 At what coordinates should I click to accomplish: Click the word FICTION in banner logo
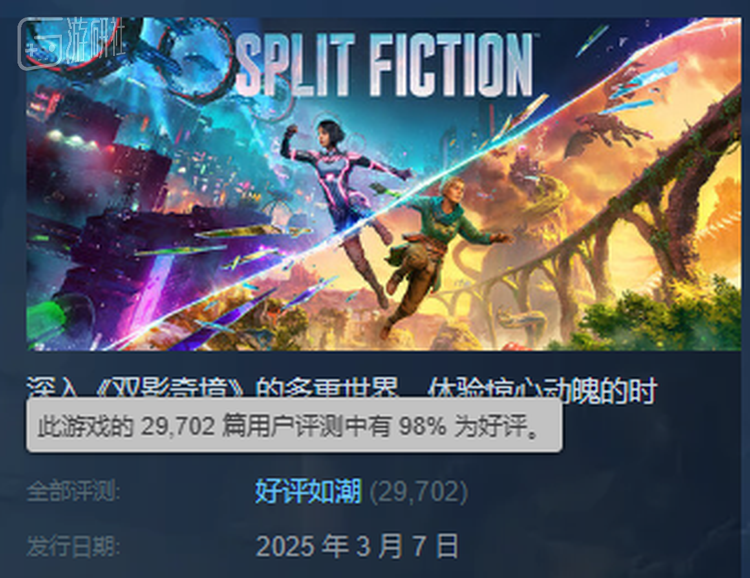tap(451, 64)
